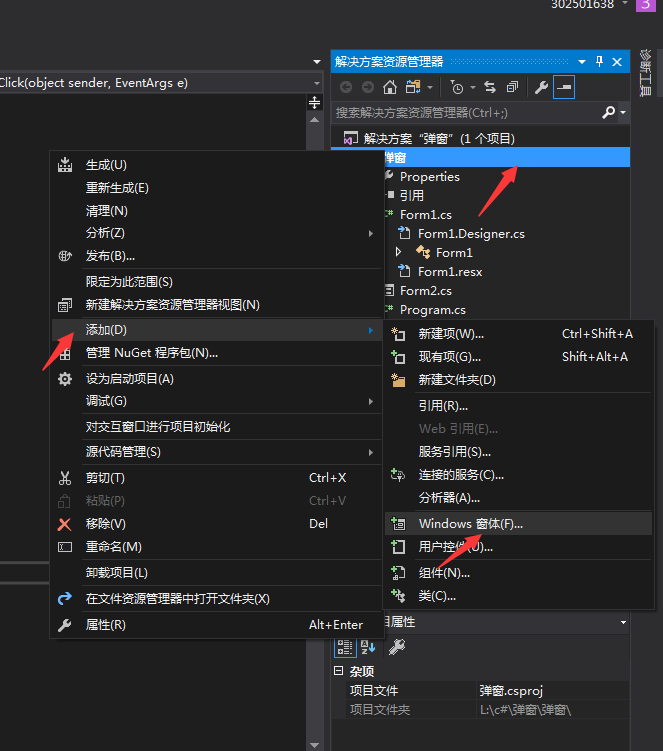663x751 pixels.
Task: Open Properties via the wrench toolbar icon
Action: (542, 87)
